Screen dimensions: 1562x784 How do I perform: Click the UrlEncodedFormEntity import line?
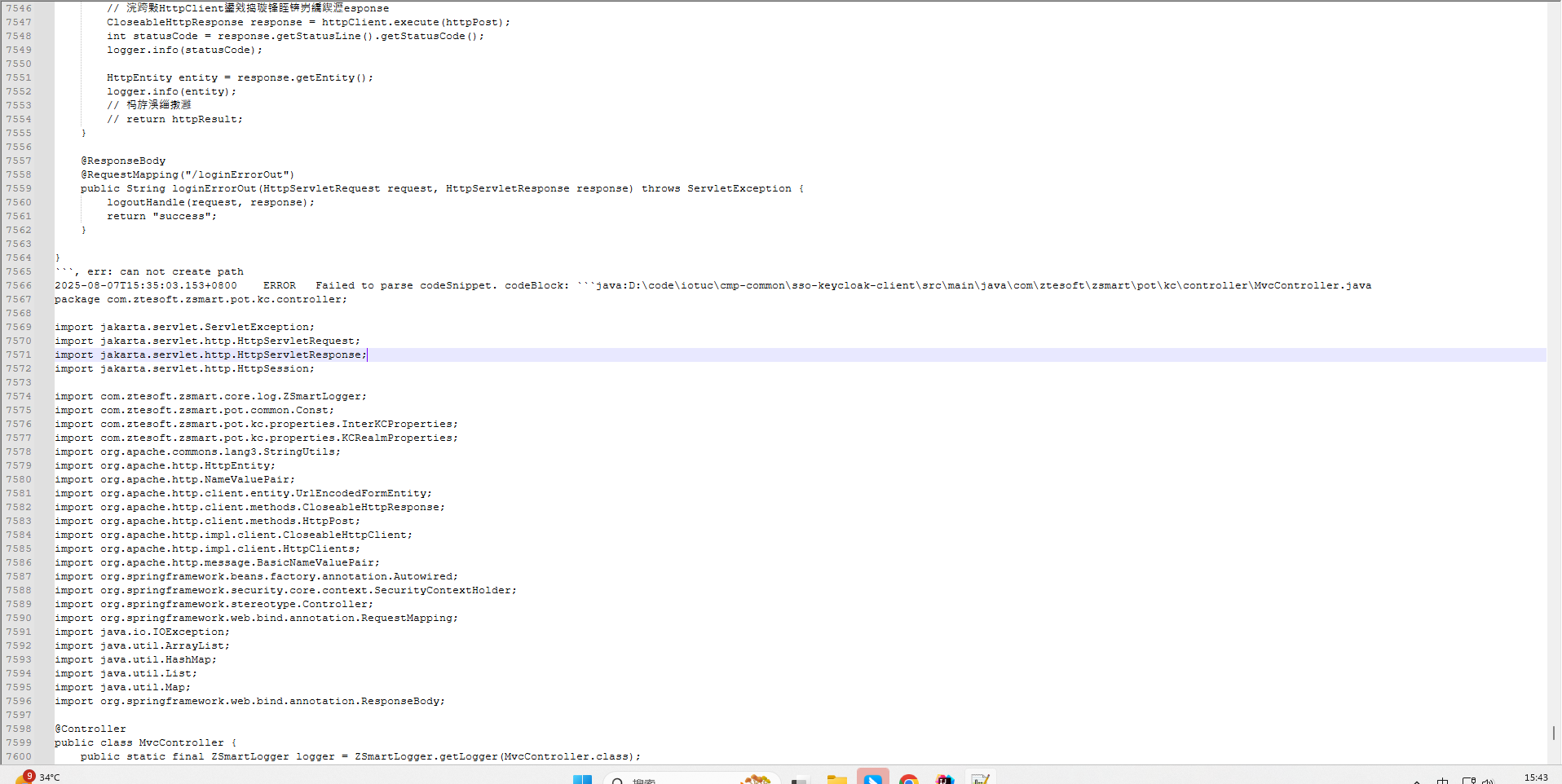243,493
